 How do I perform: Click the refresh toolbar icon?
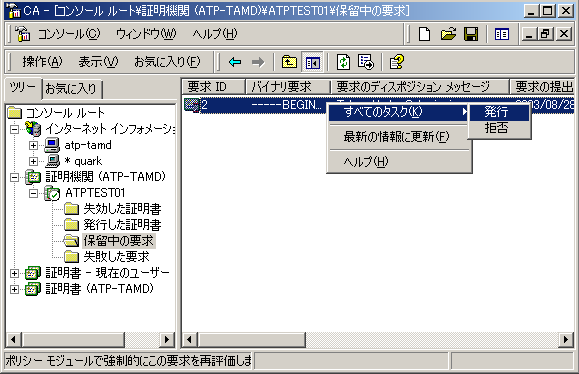click(x=343, y=62)
